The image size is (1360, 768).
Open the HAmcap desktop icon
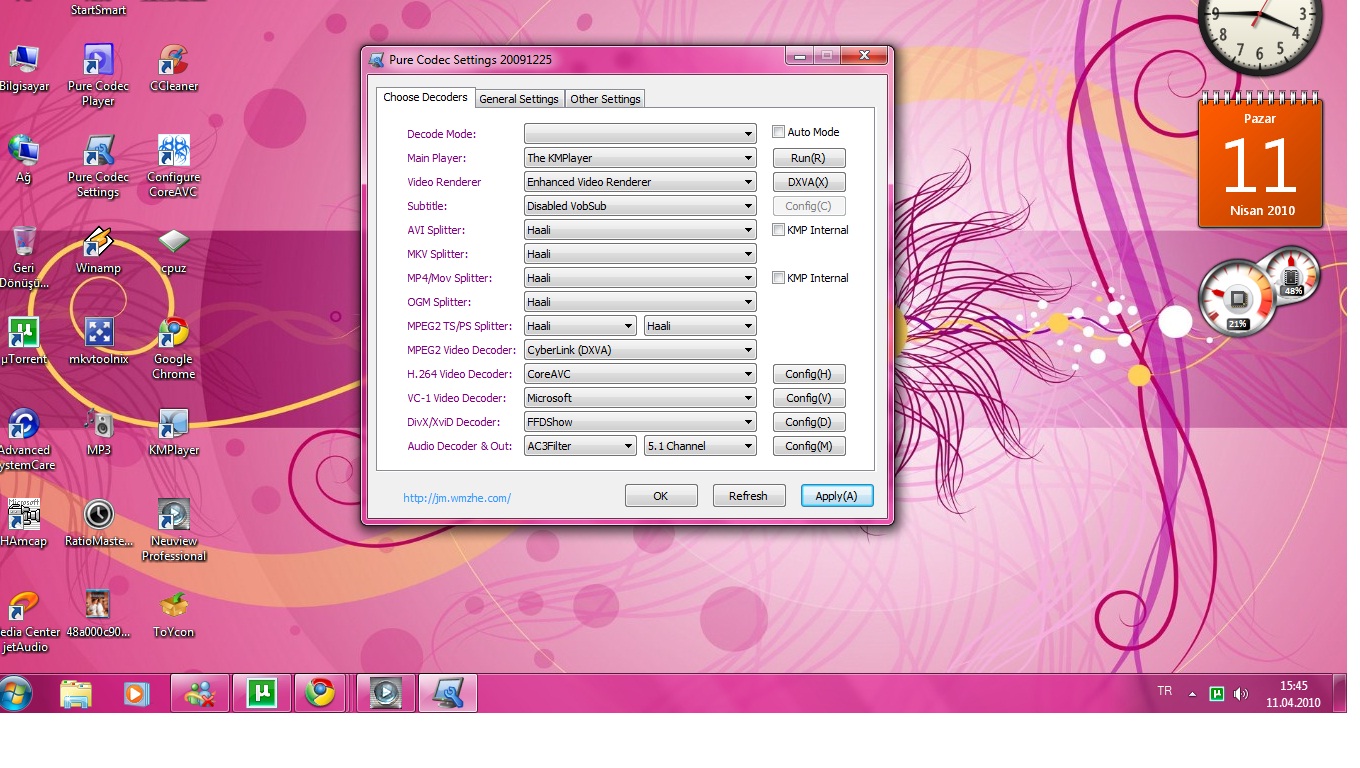click(x=24, y=523)
